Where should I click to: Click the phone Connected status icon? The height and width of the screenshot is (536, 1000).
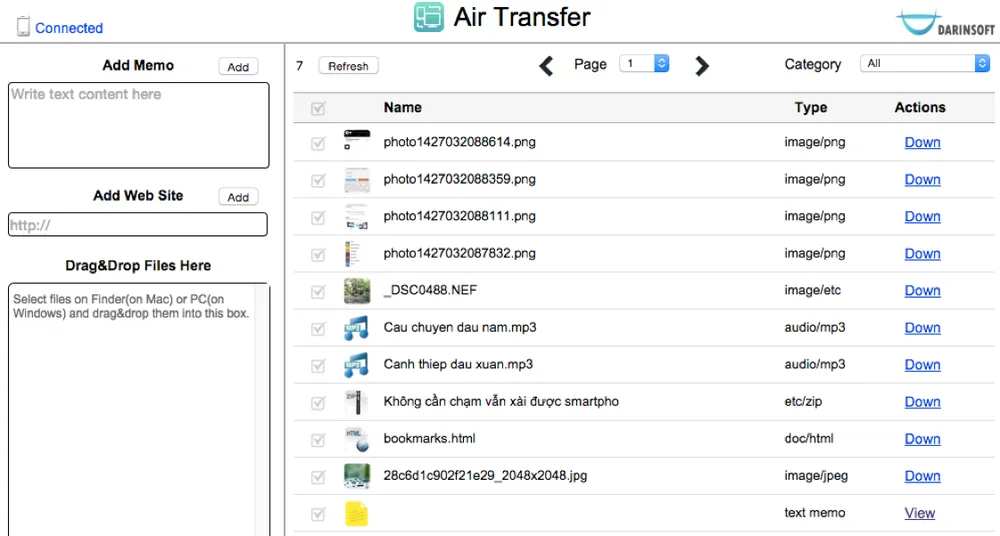pos(23,26)
